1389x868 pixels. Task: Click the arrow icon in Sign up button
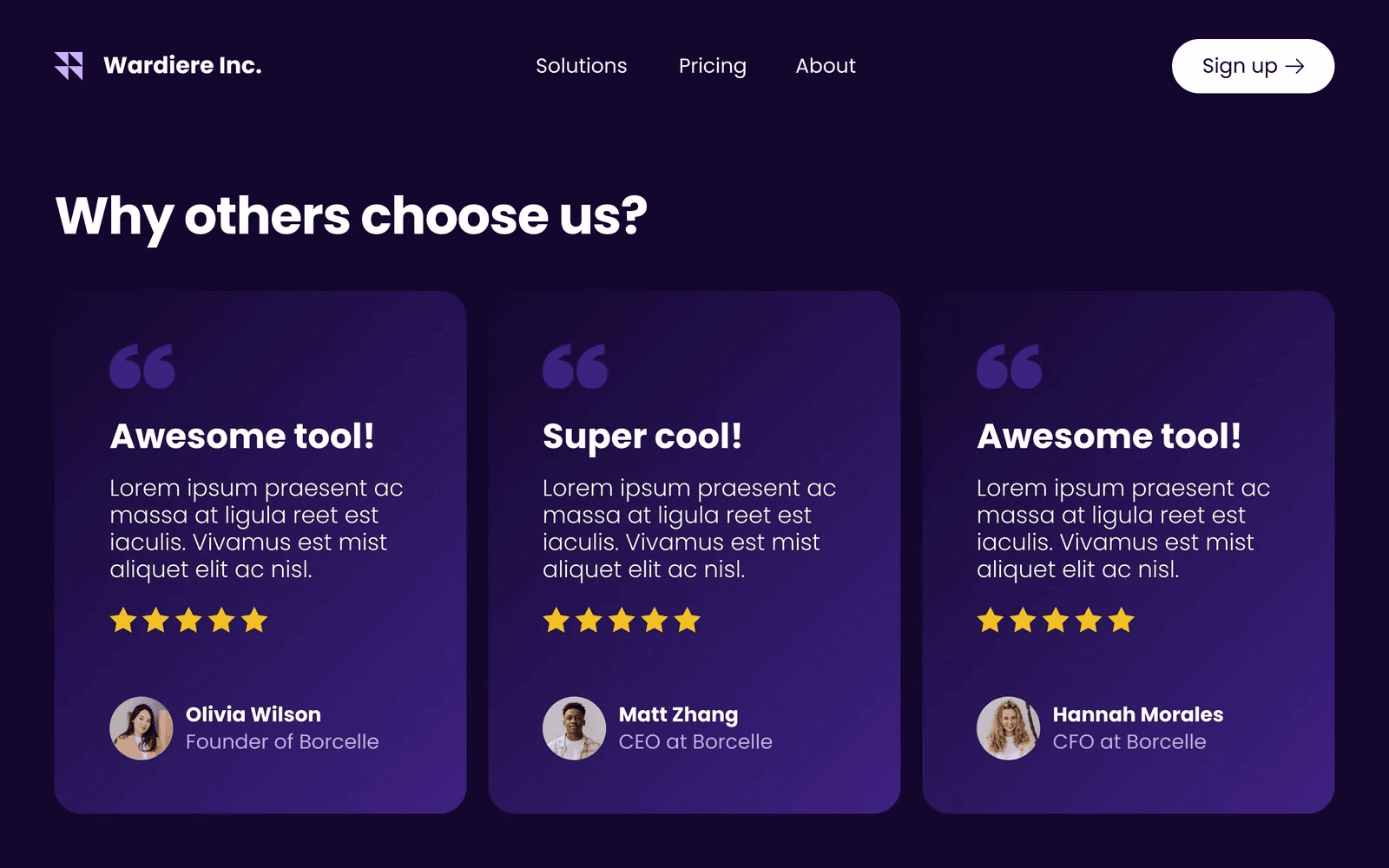click(1295, 67)
